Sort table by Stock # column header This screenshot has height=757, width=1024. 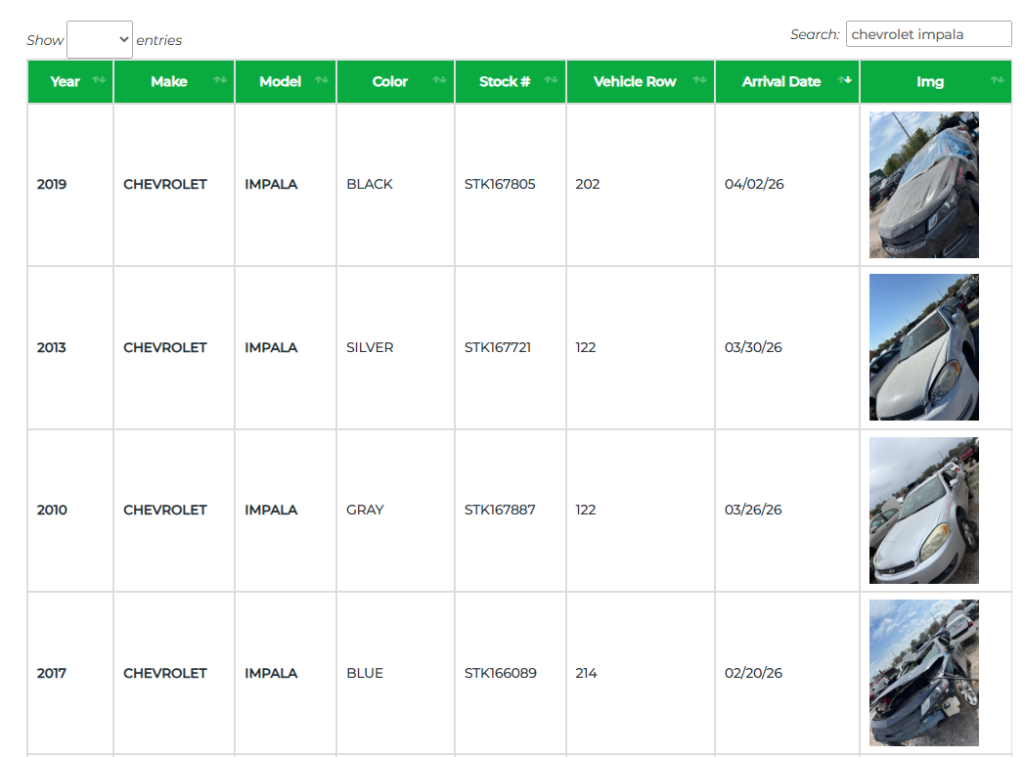point(510,82)
